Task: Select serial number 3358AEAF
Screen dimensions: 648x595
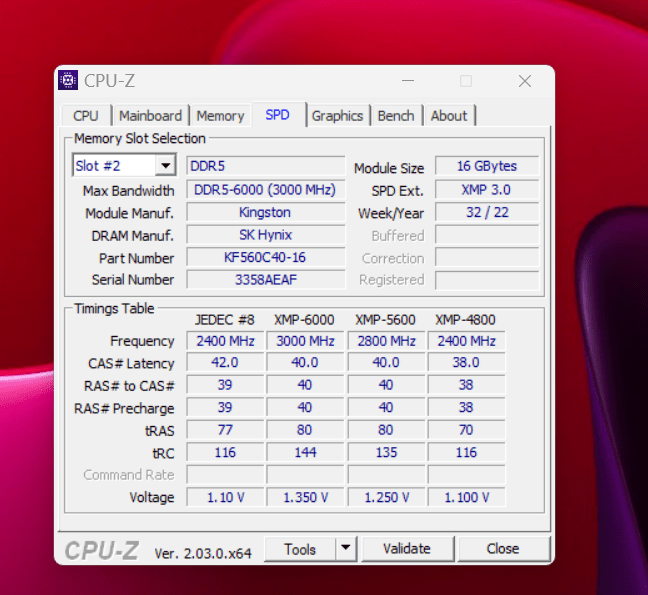Action: [265, 280]
